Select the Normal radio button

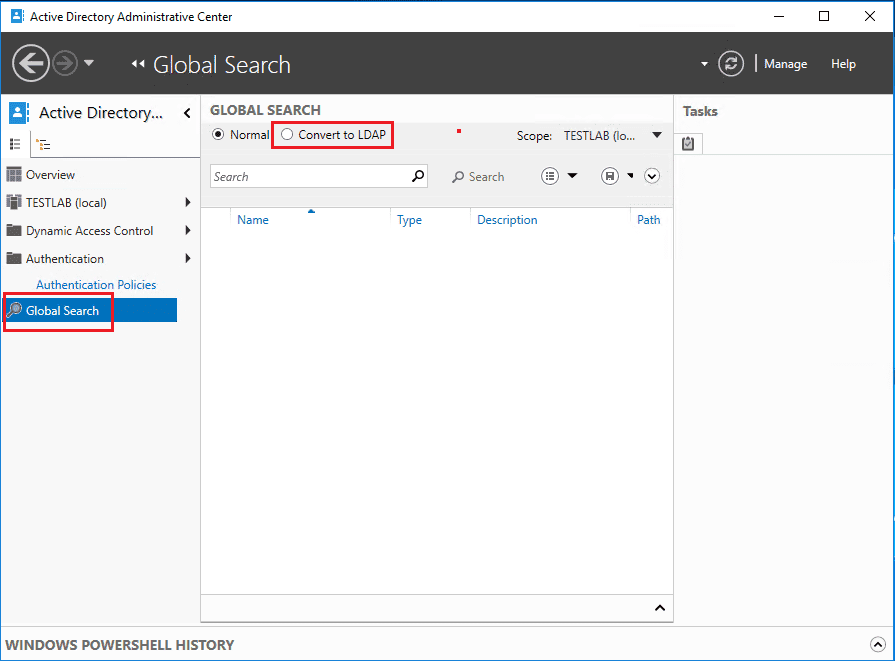click(218, 134)
